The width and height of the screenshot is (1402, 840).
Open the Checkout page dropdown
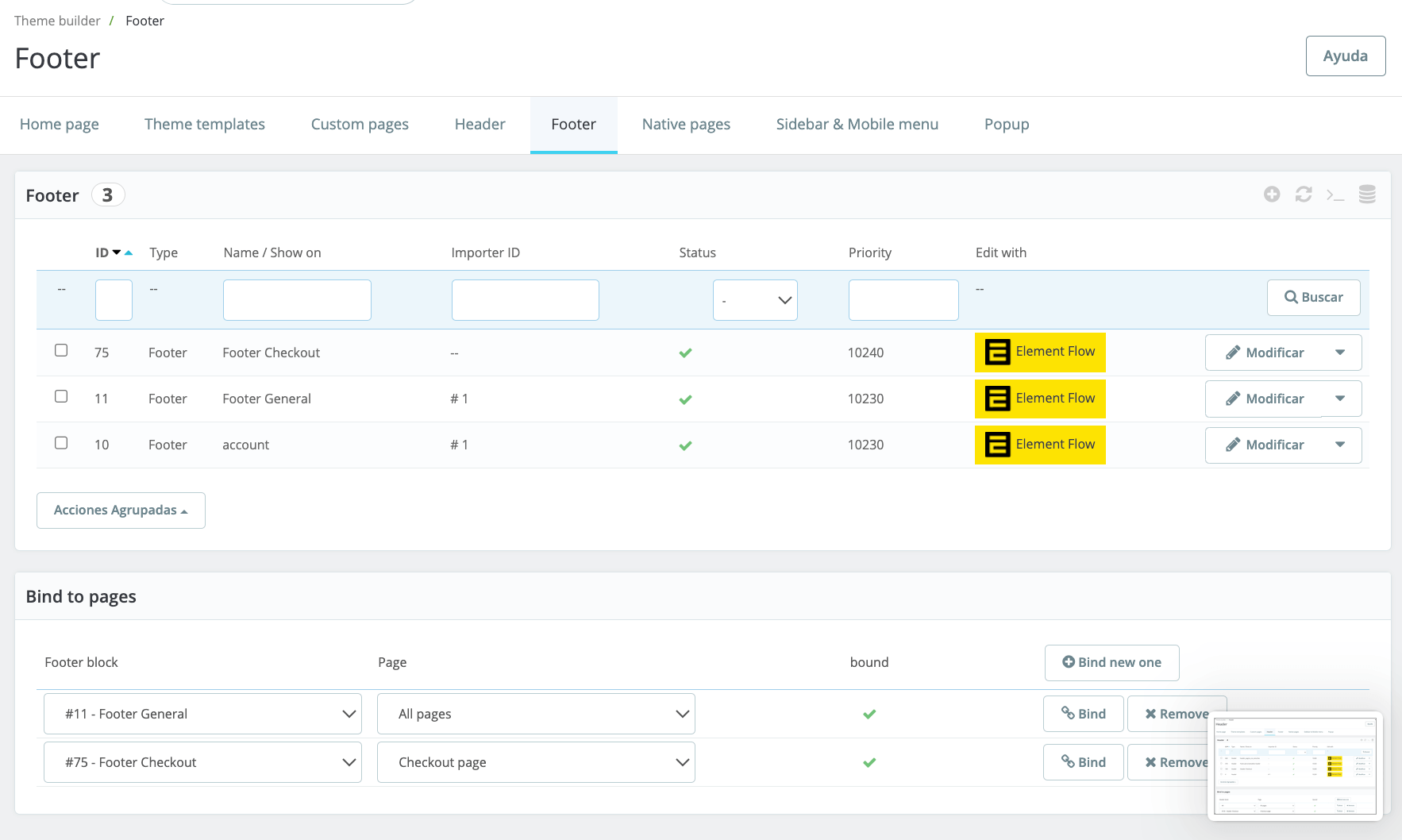536,762
